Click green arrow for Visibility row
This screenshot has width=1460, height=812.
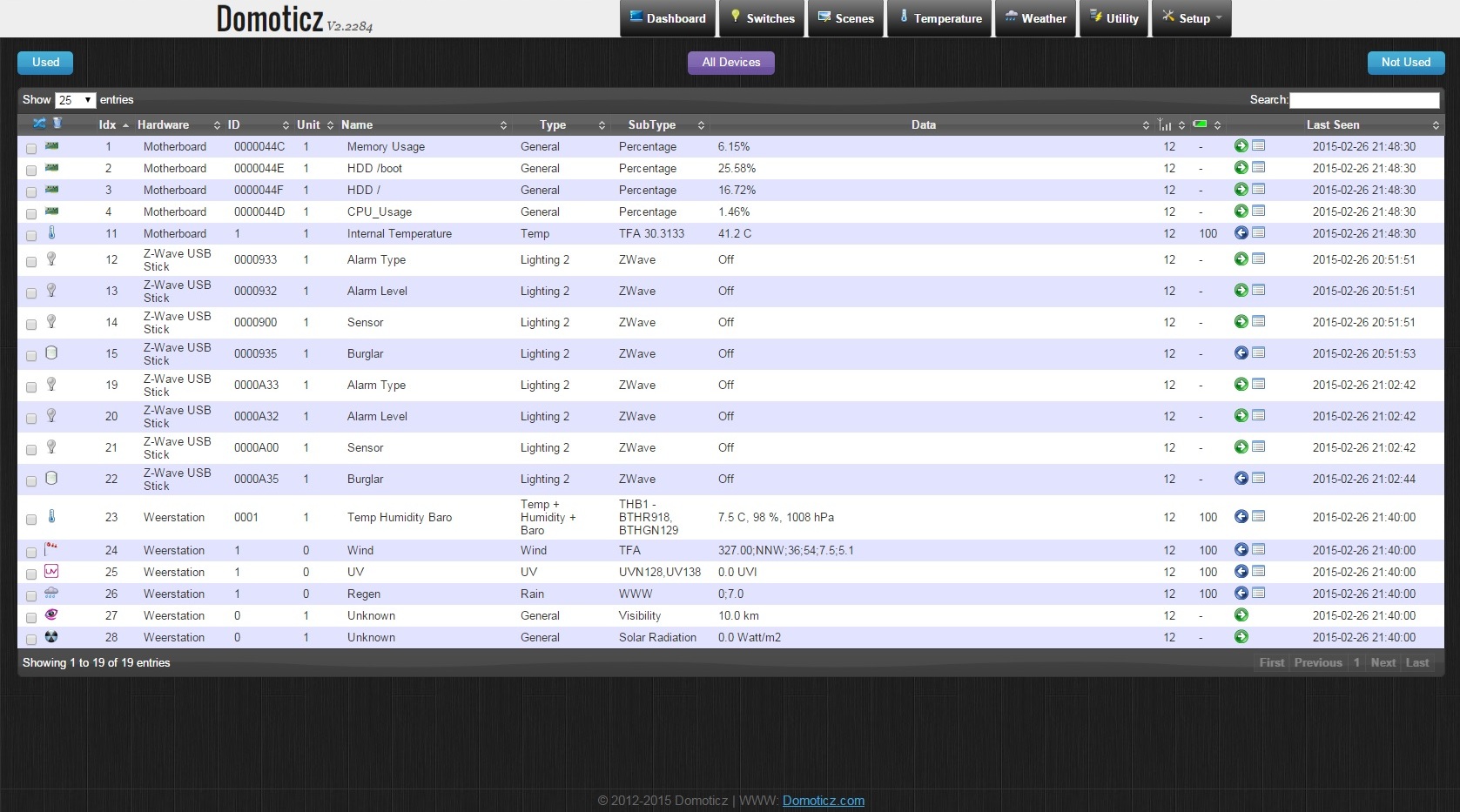tap(1241, 615)
